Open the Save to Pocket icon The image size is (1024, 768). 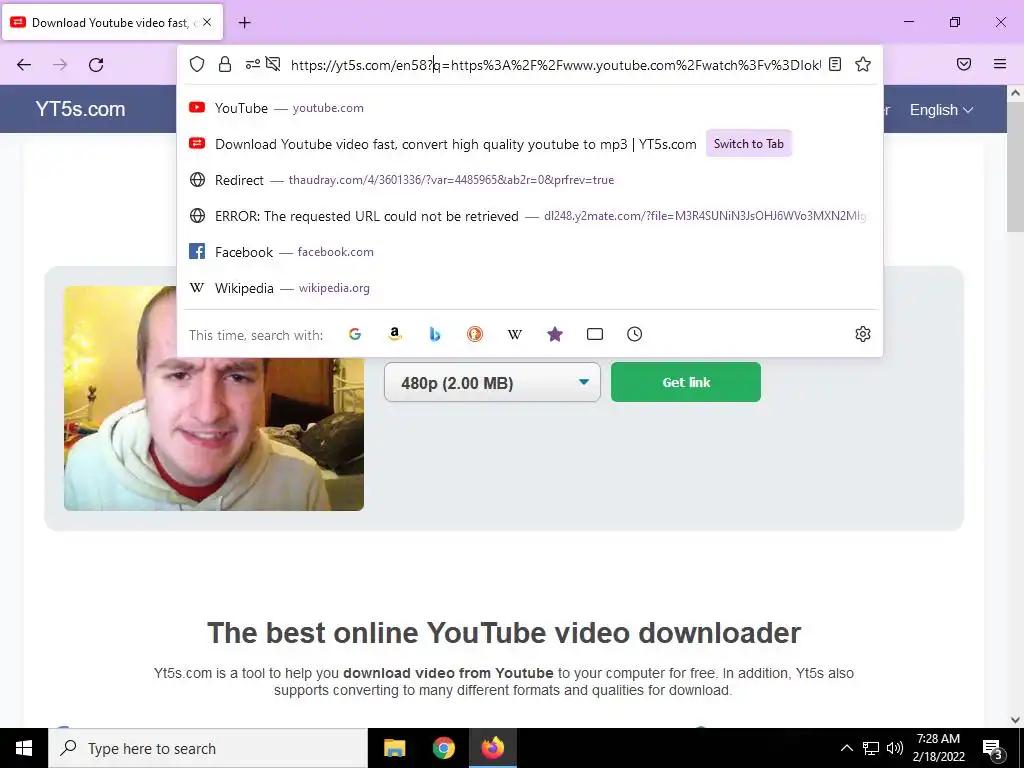[964, 64]
